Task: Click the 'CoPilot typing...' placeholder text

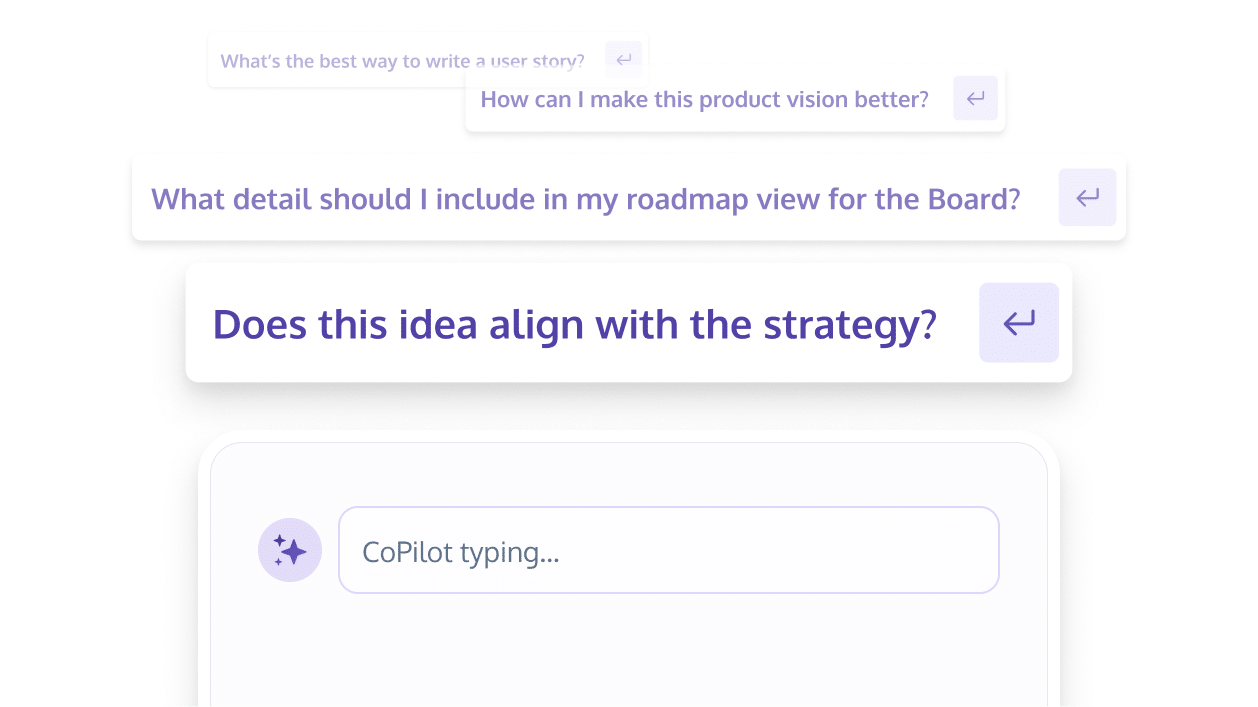Action: coord(460,552)
